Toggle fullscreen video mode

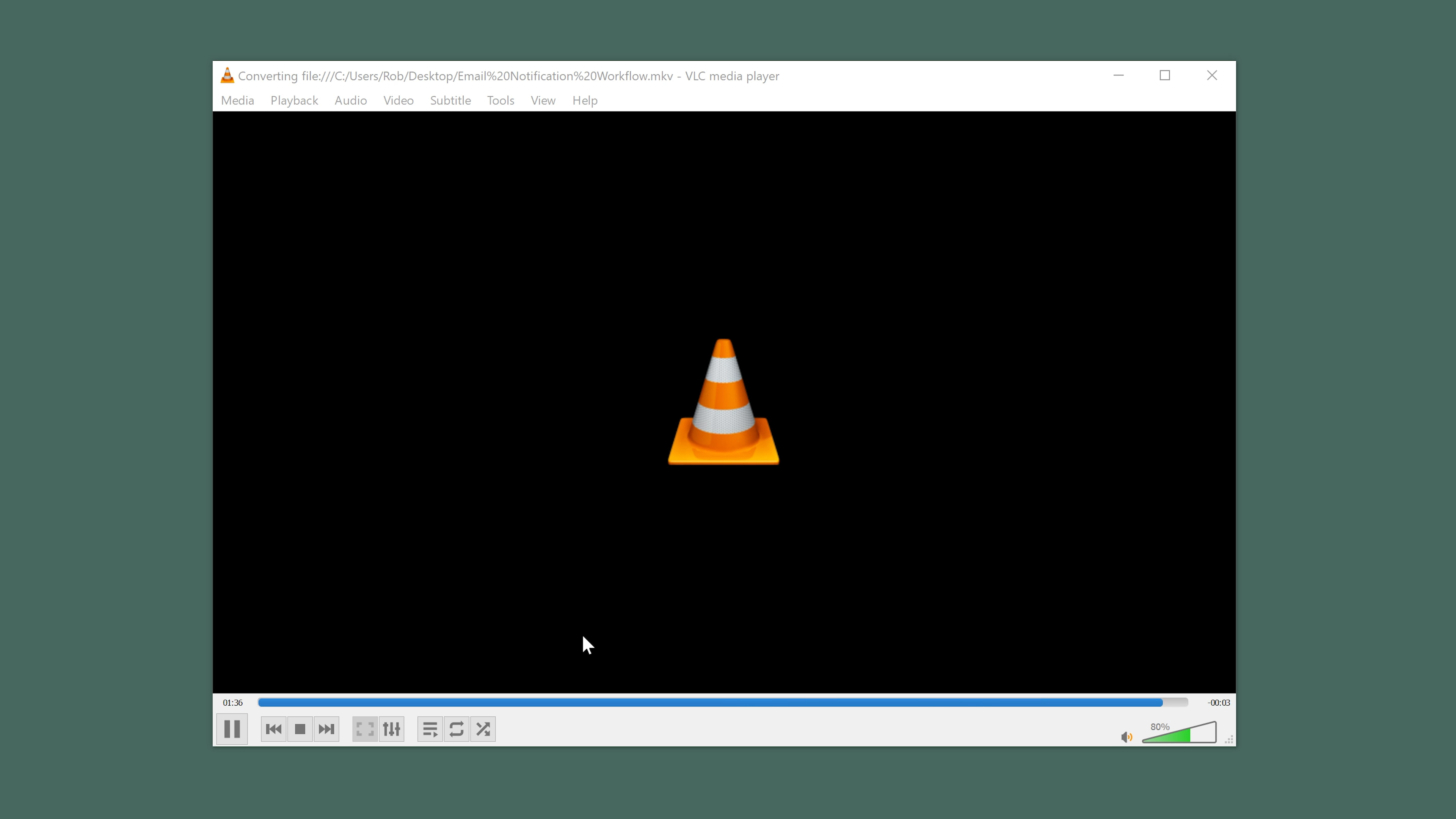tap(365, 729)
